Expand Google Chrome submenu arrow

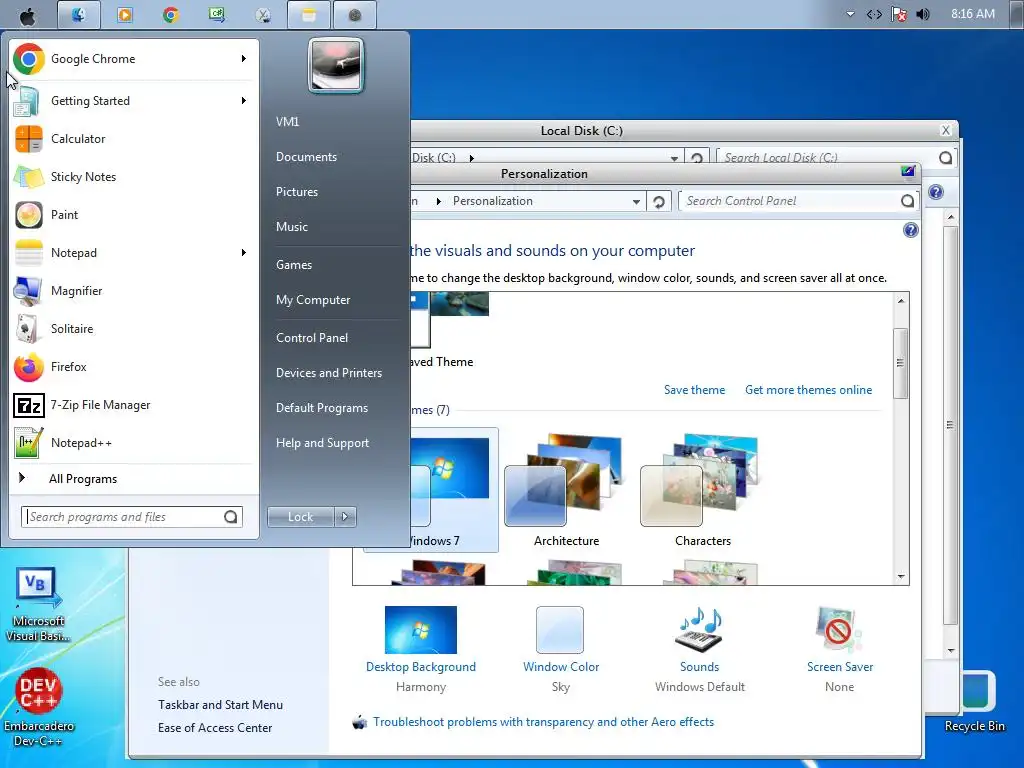pyautogui.click(x=244, y=59)
